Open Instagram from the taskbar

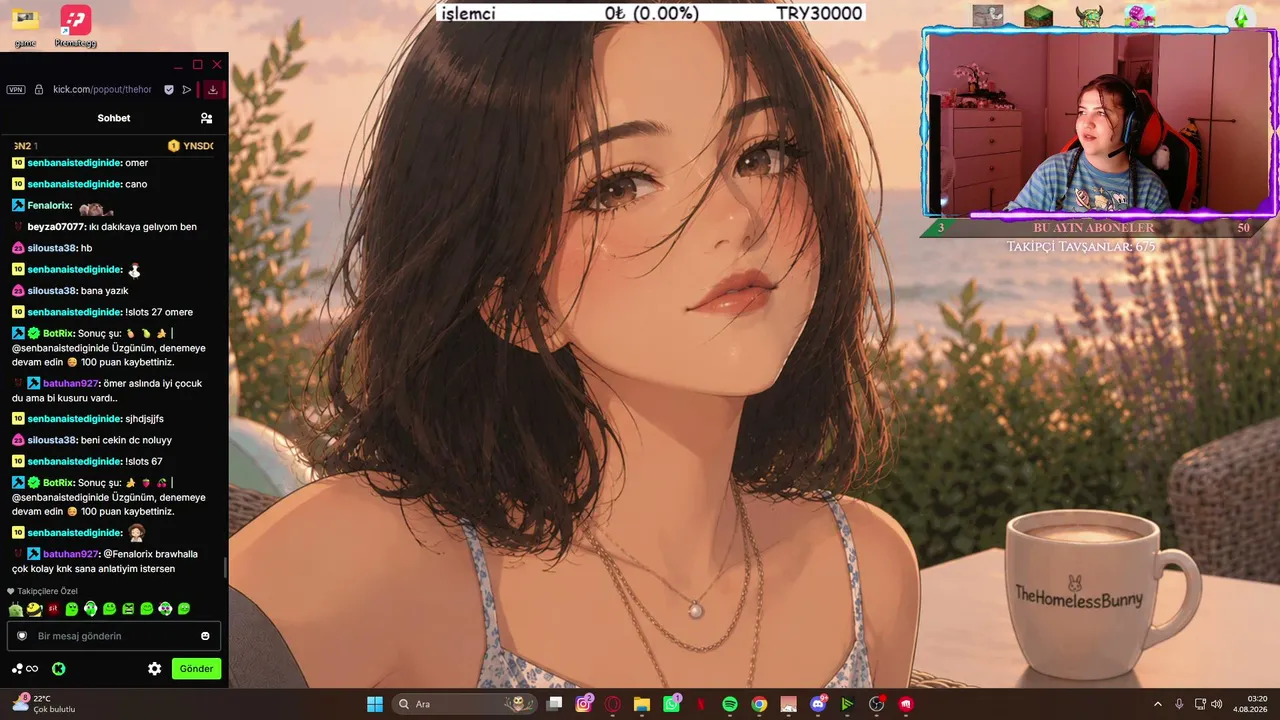[x=584, y=704]
